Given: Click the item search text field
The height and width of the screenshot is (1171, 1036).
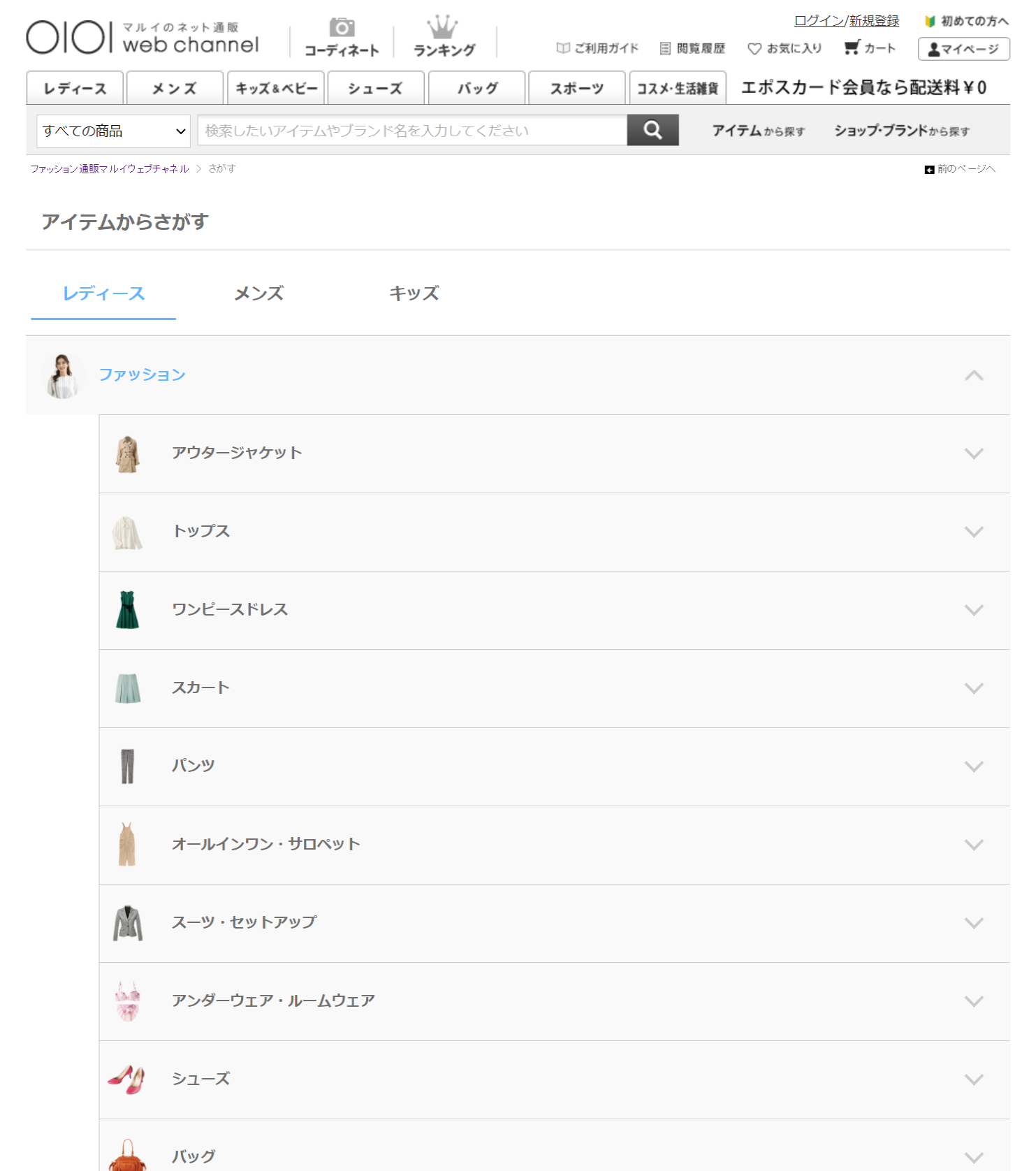Looking at the screenshot, I should click(412, 131).
